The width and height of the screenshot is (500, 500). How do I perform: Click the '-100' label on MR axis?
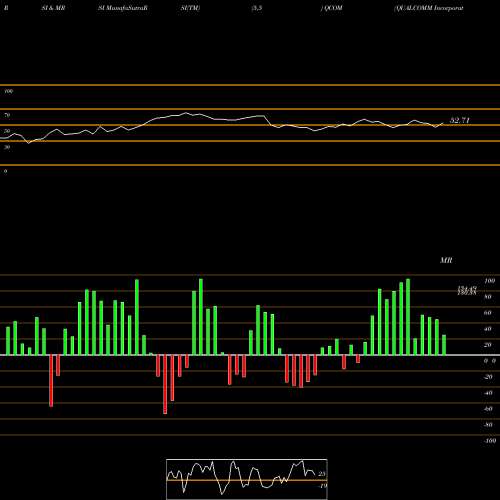tap(490, 441)
